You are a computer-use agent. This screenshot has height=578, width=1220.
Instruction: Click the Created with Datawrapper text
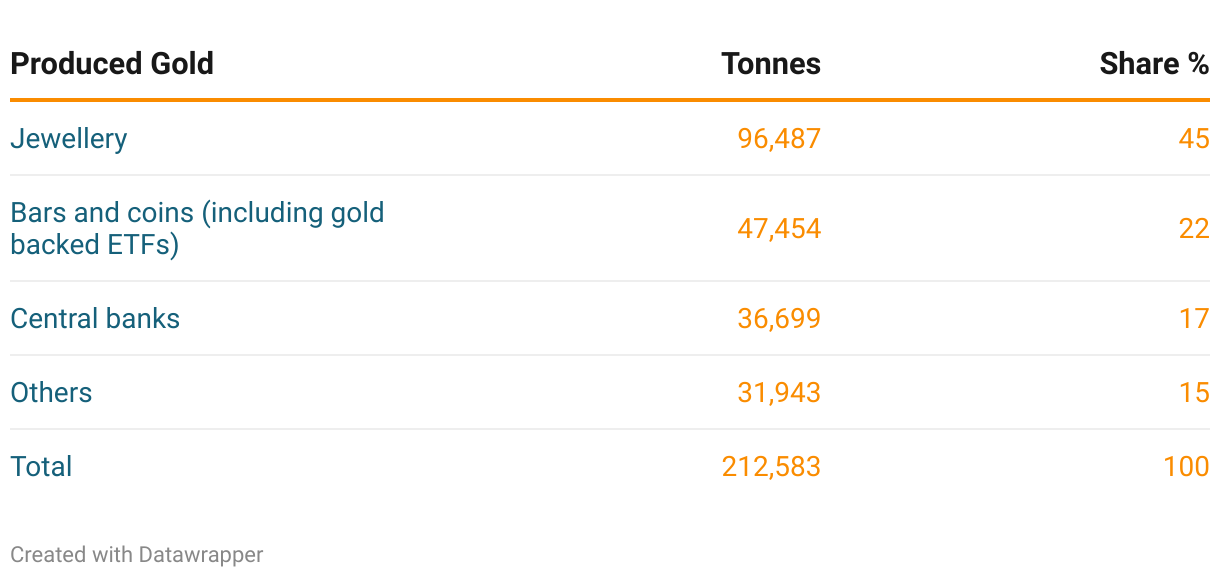[x=137, y=554]
